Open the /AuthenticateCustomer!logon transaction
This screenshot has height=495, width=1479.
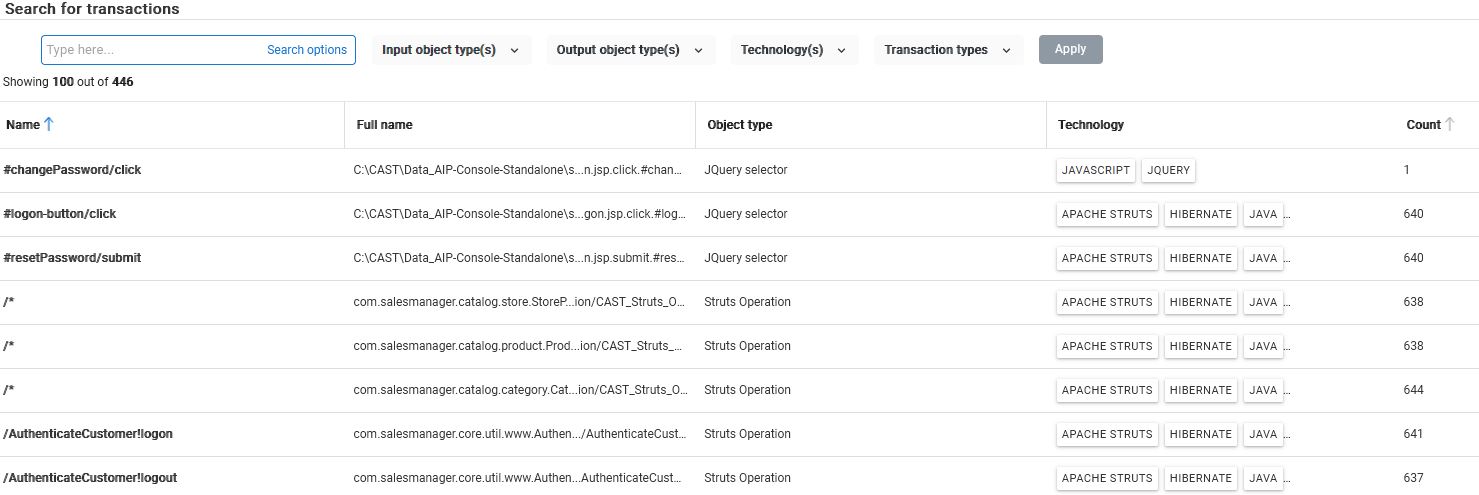[x=89, y=434]
